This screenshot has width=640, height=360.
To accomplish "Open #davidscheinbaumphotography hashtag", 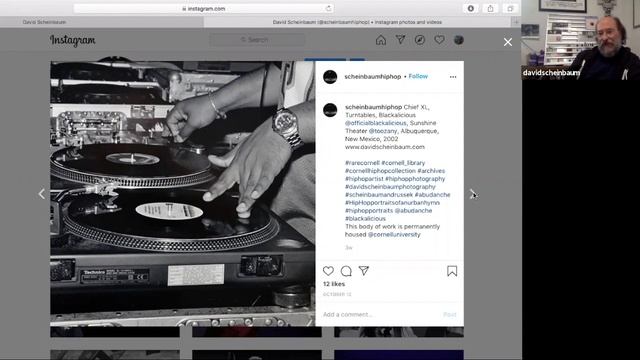I will [390, 187].
